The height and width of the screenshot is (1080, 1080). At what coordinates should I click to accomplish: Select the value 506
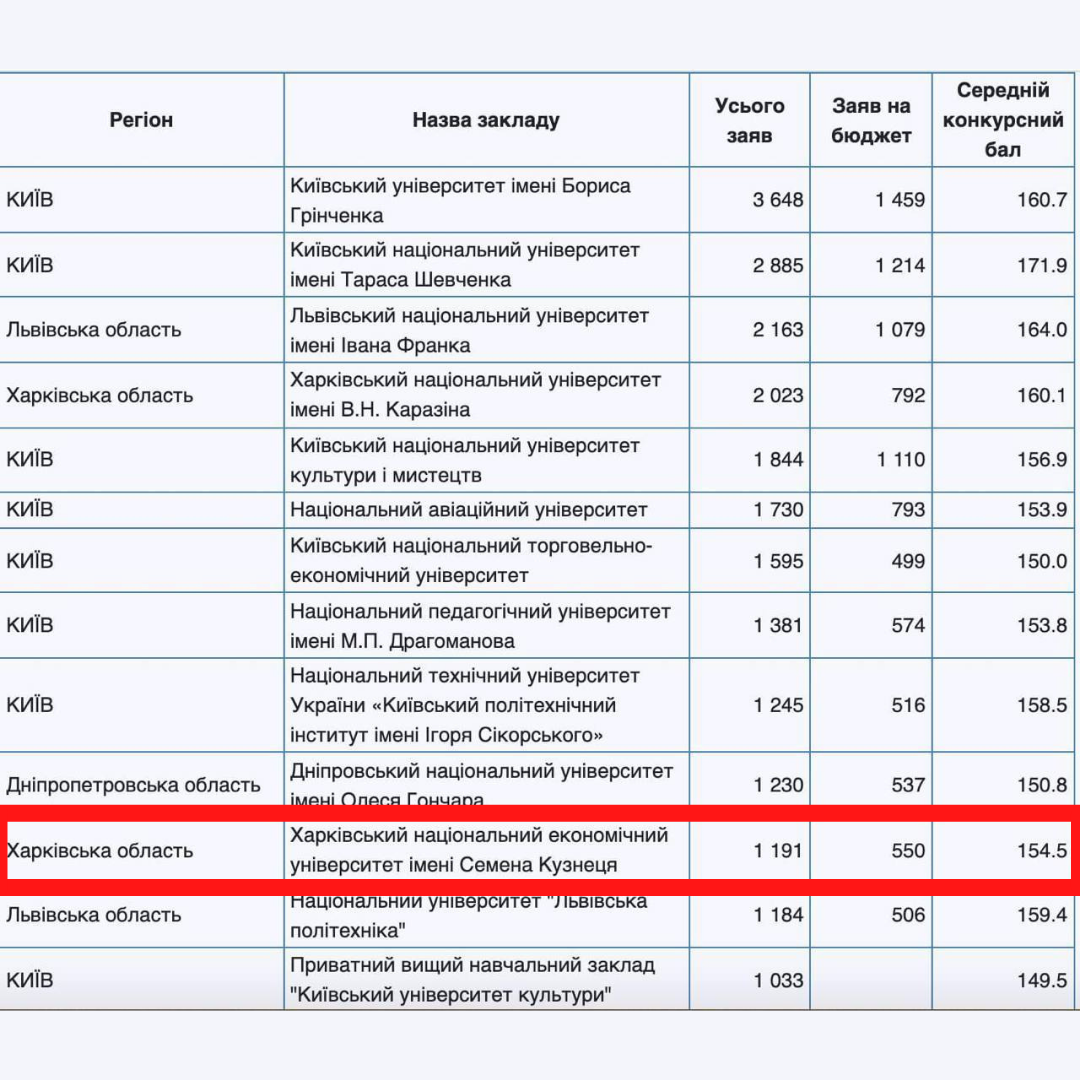908,915
